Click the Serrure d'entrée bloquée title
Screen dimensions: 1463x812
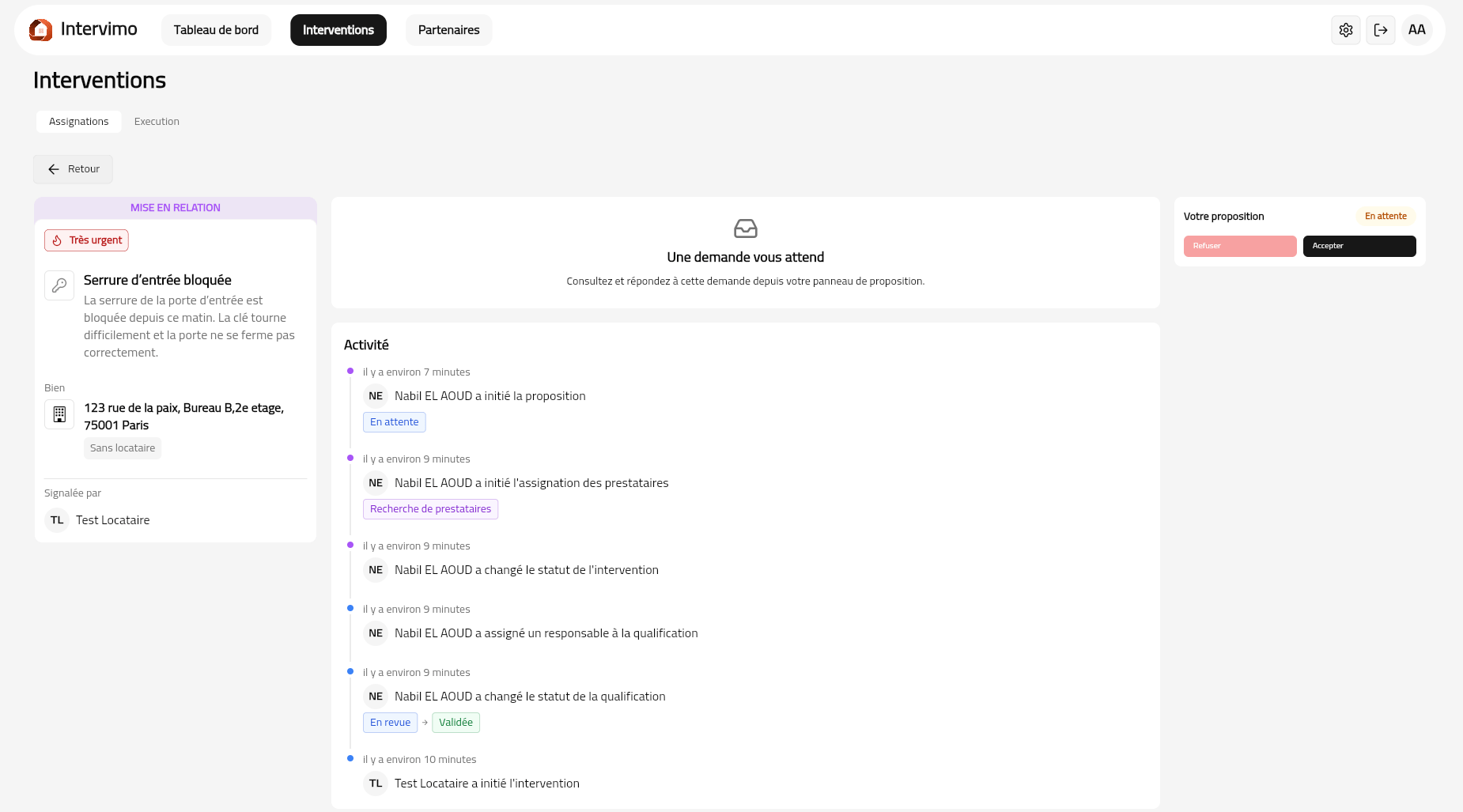pyautogui.click(x=157, y=280)
